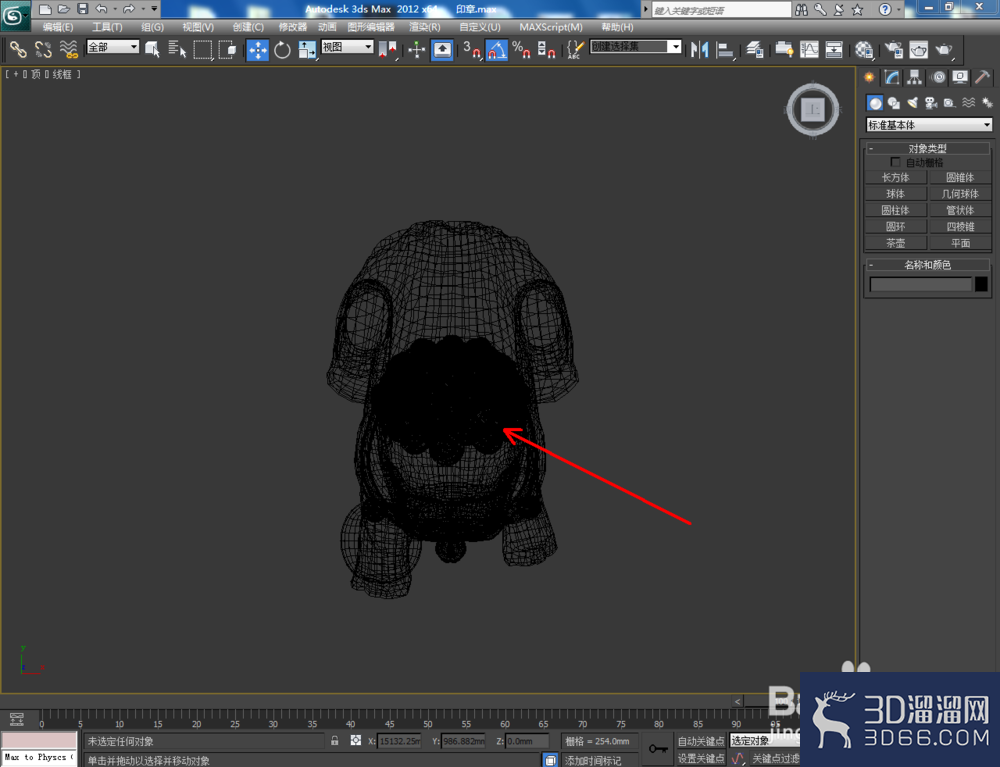This screenshot has height=767, width=1000.
Task: Create a 圆柱体 cylinder primitive
Action: click(x=895, y=210)
